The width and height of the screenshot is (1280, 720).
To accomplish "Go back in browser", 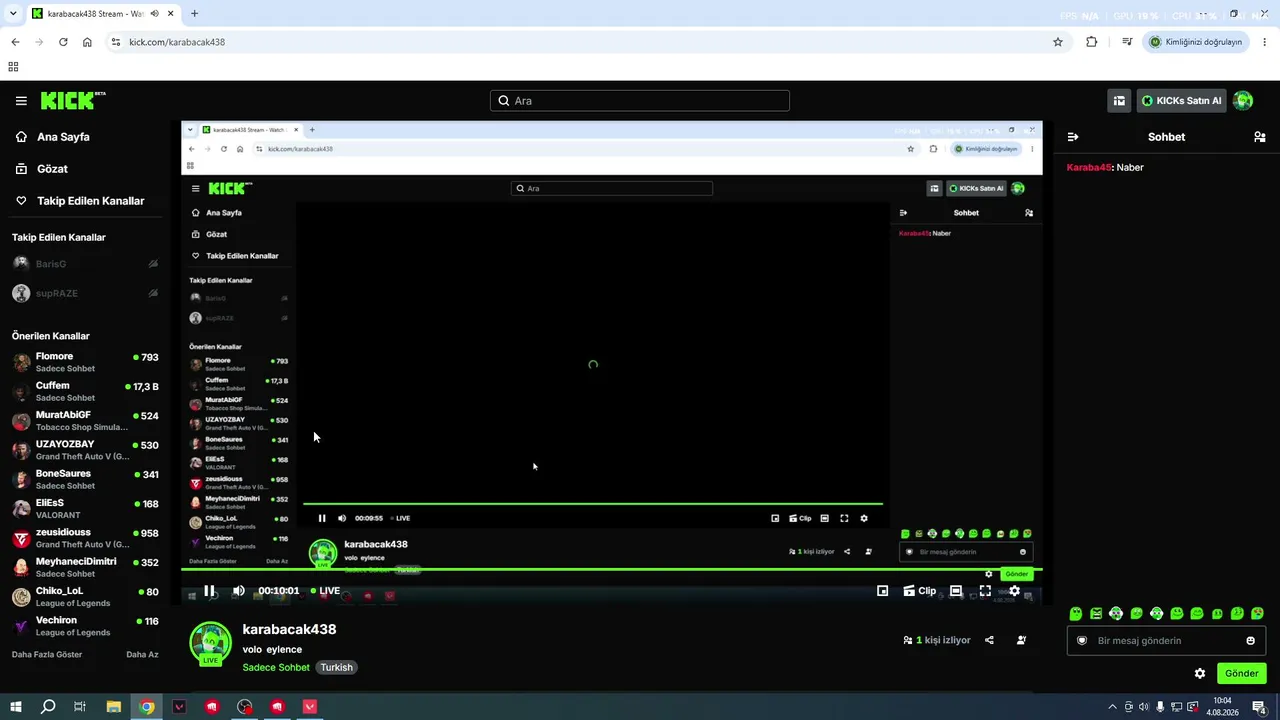I will [x=15, y=42].
